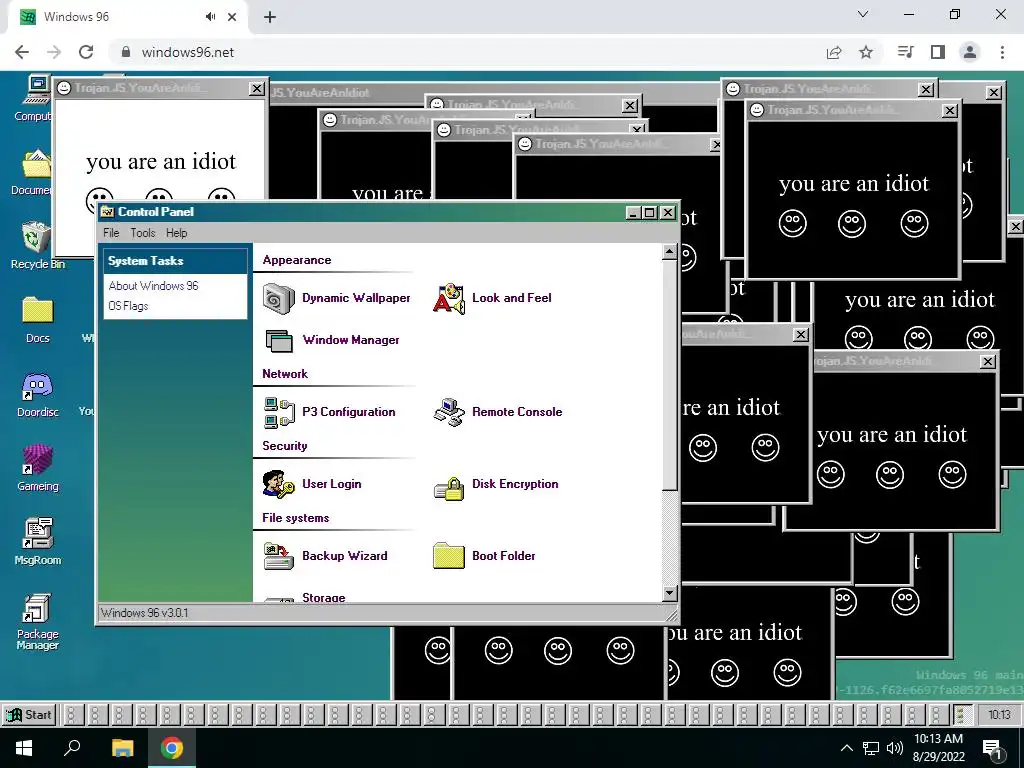Open Windows Start menu on host taskbar
Screen dimensions: 1024x768
click(x=24, y=748)
